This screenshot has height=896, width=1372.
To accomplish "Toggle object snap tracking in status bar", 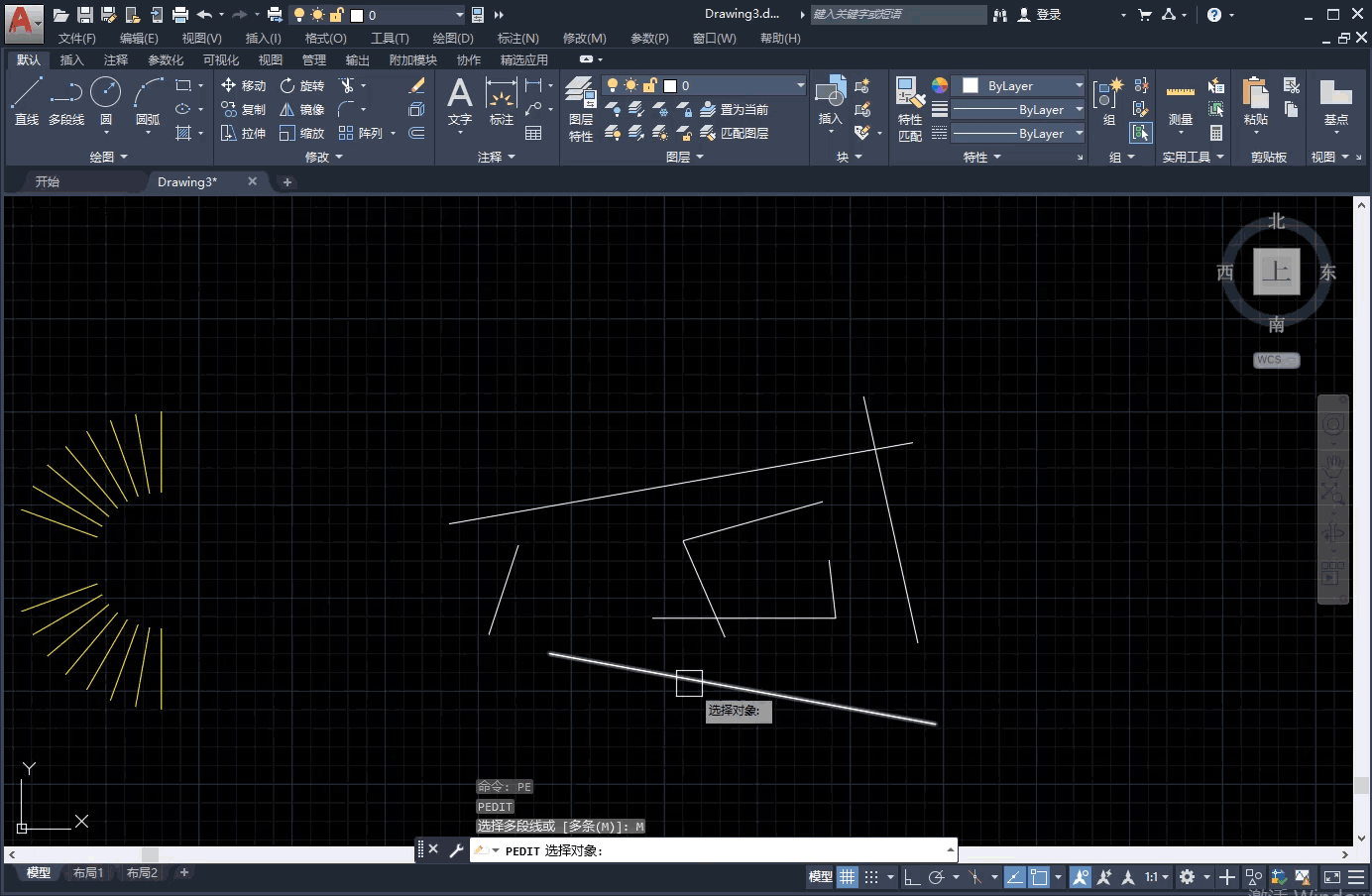I will [x=1015, y=877].
